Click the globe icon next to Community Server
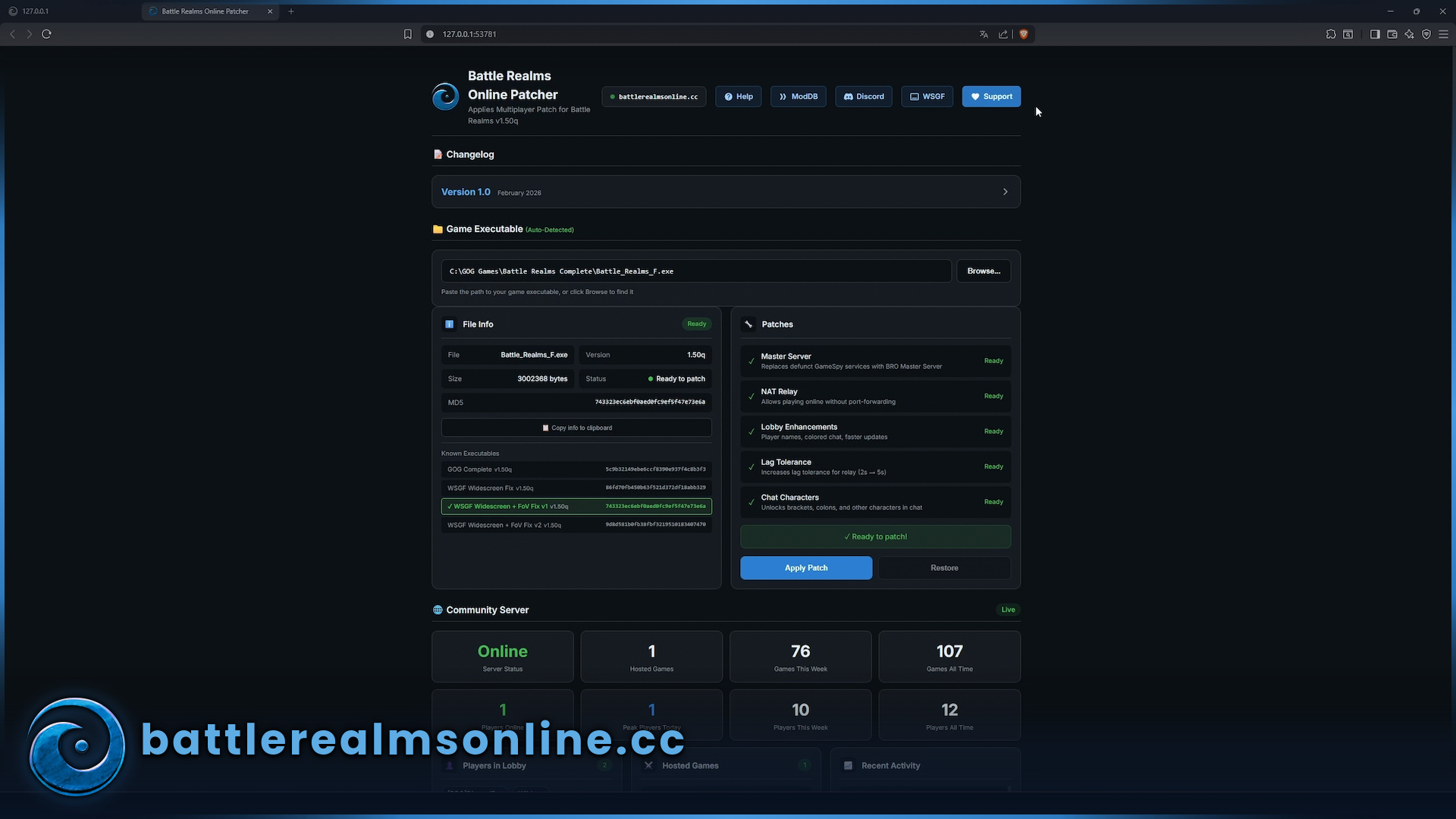 pyautogui.click(x=438, y=610)
